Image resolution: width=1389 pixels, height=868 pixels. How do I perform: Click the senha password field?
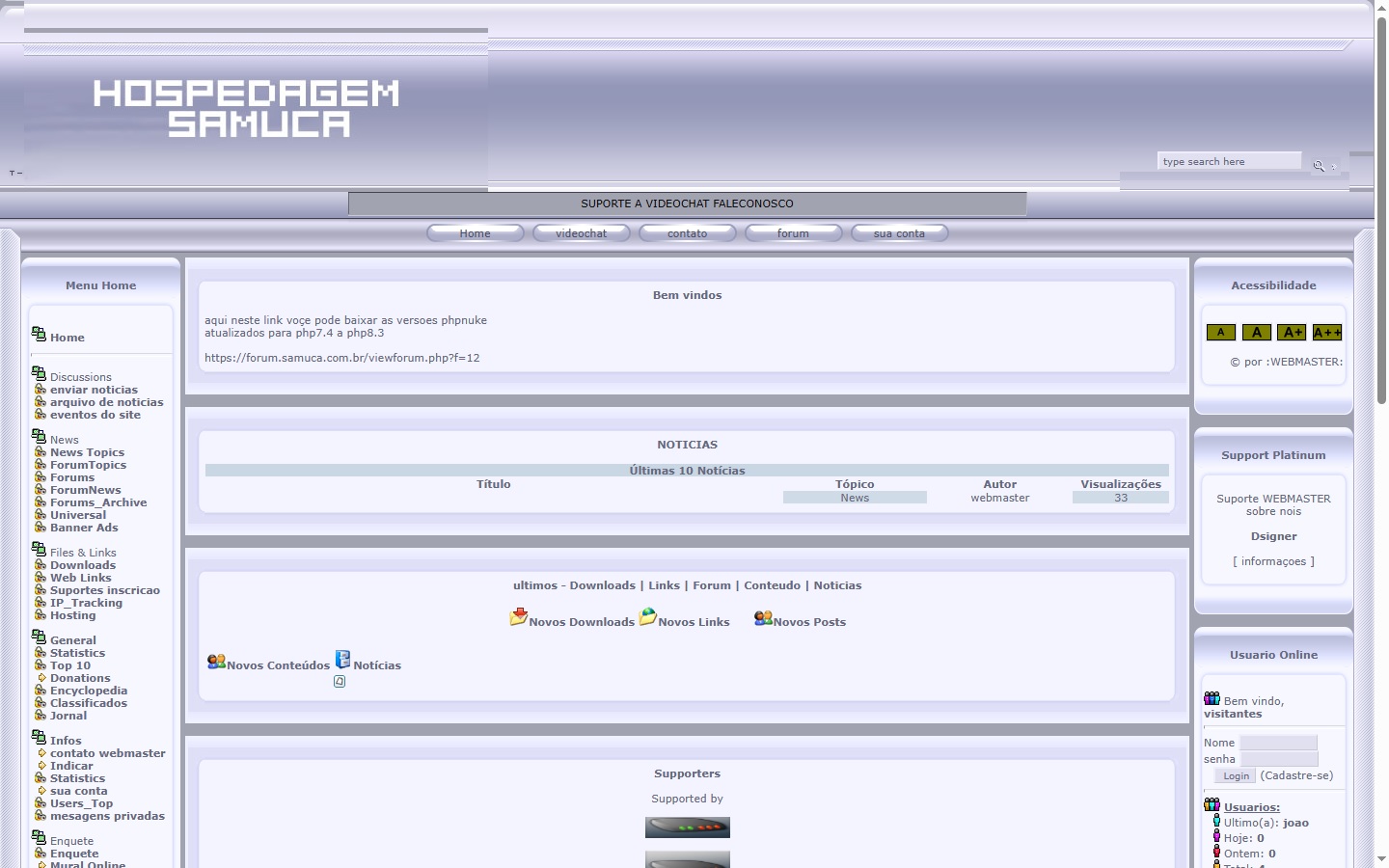(x=1279, y=759)
